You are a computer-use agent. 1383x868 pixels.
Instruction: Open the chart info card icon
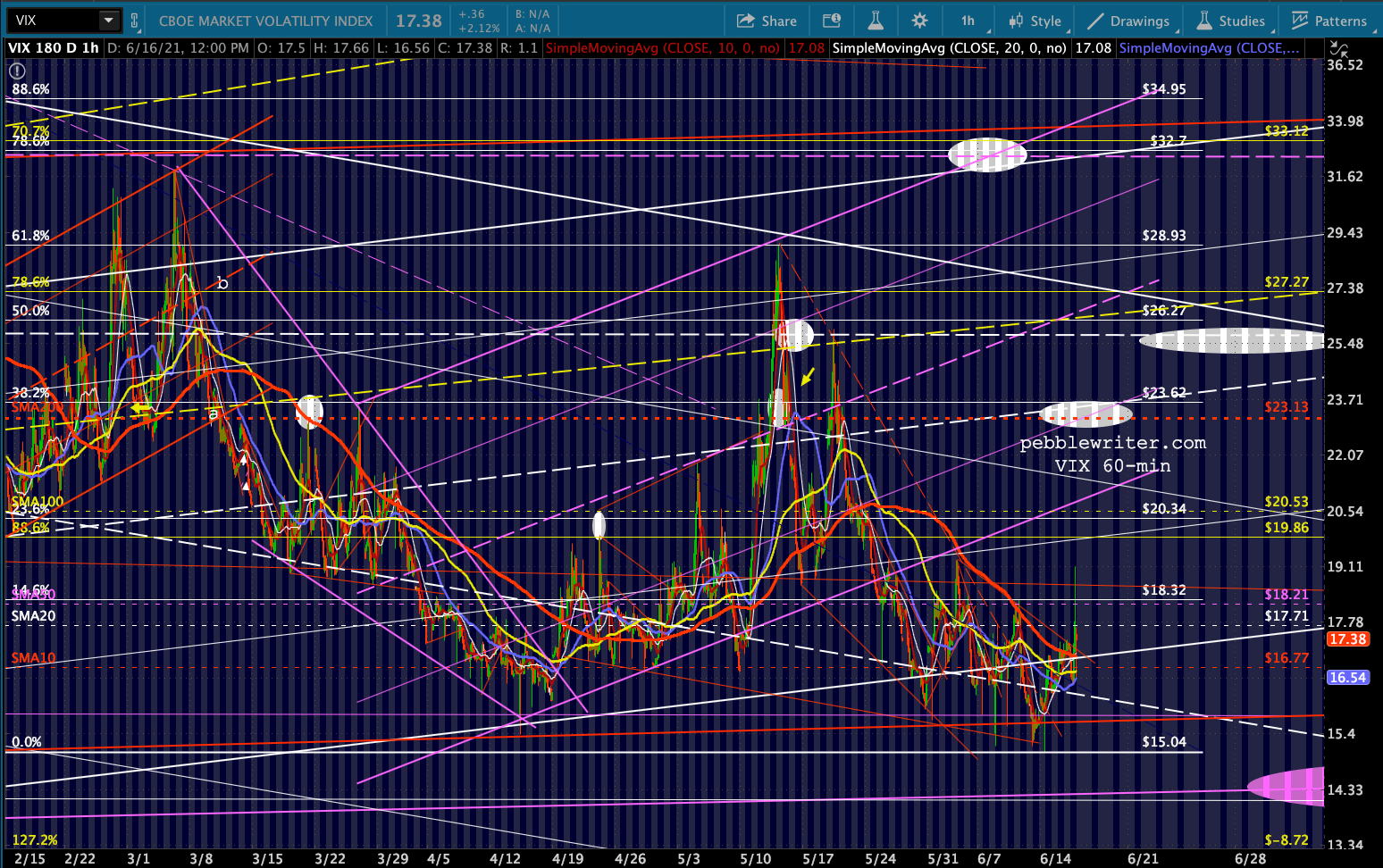click(x=832, y=21)
